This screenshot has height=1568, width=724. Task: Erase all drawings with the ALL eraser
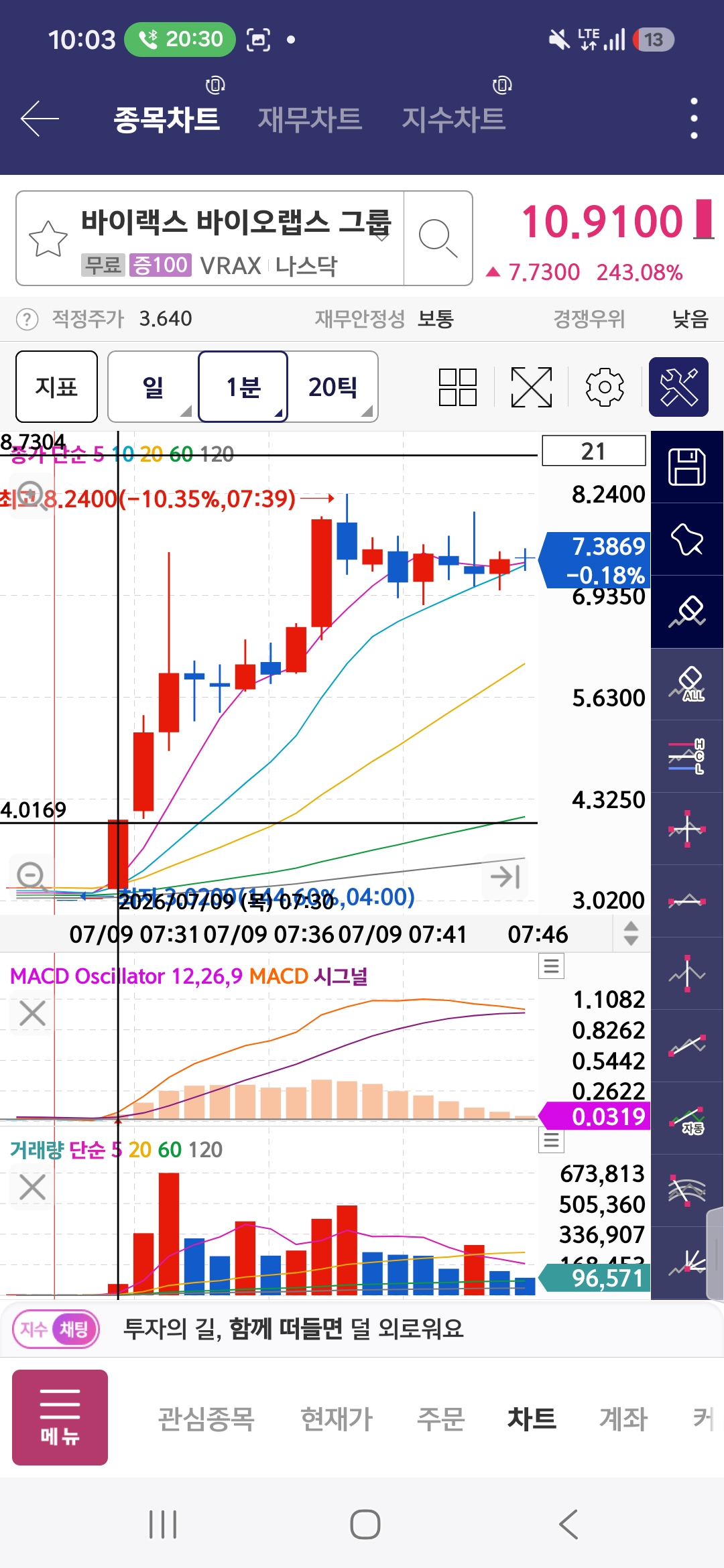coord(687,684)
